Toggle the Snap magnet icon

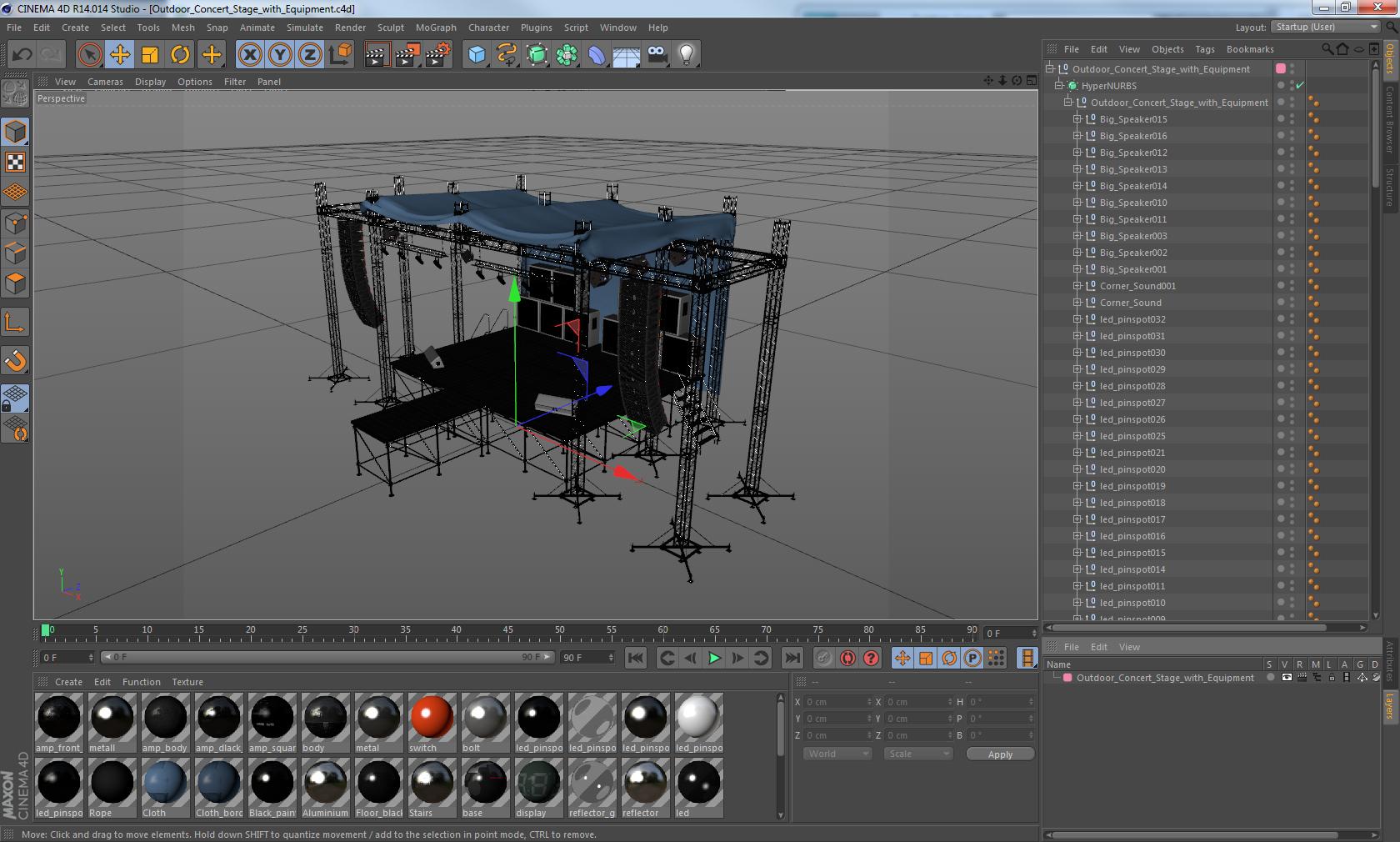pyautogui.click(x=15, y=360)
